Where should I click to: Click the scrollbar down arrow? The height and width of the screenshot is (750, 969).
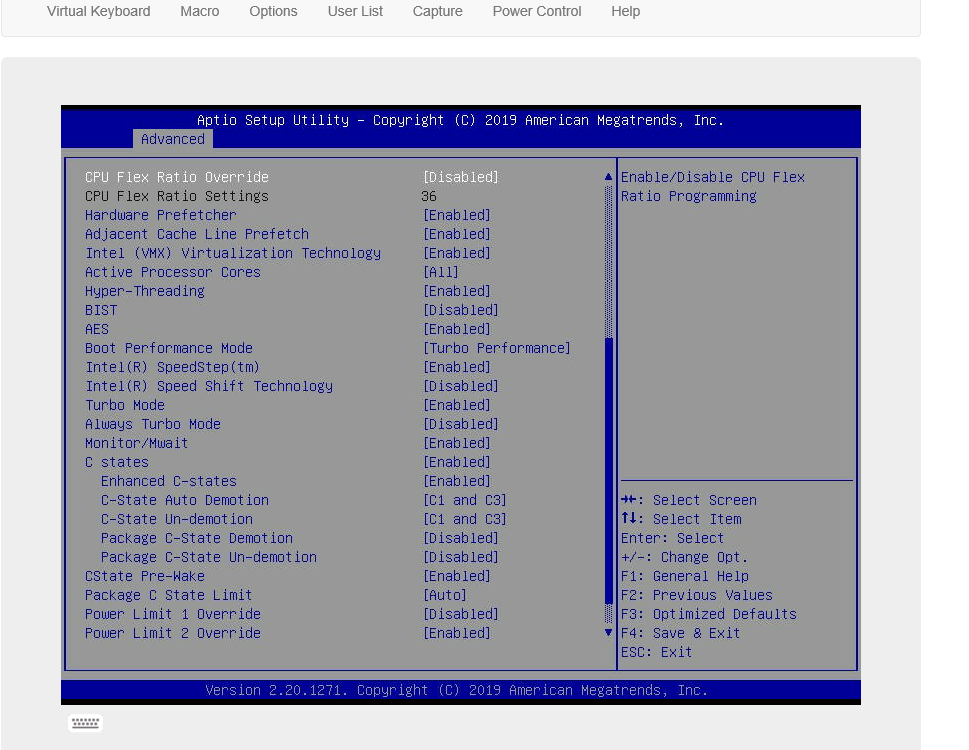(608, 633)
